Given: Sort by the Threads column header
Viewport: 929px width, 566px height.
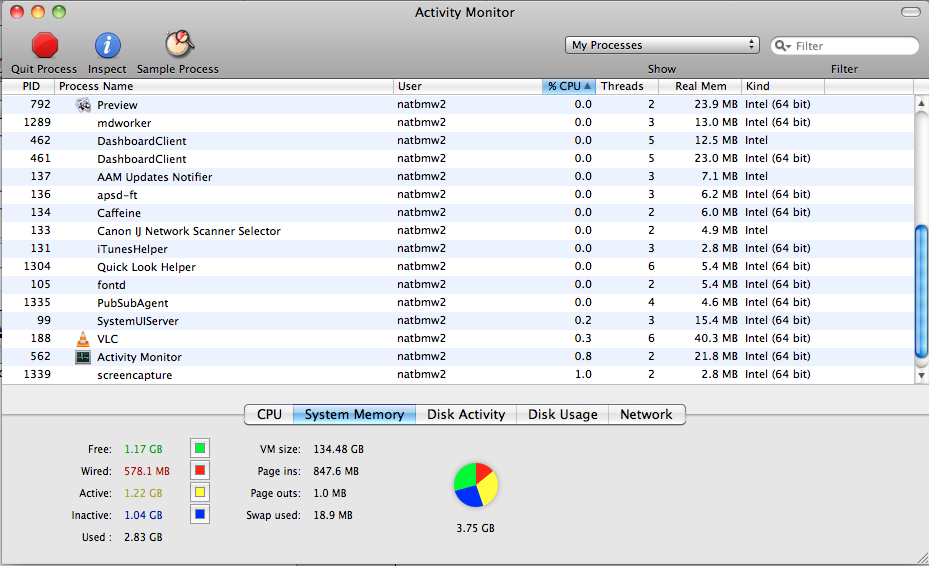Looking at the screenshot, I should pos(627,86).
